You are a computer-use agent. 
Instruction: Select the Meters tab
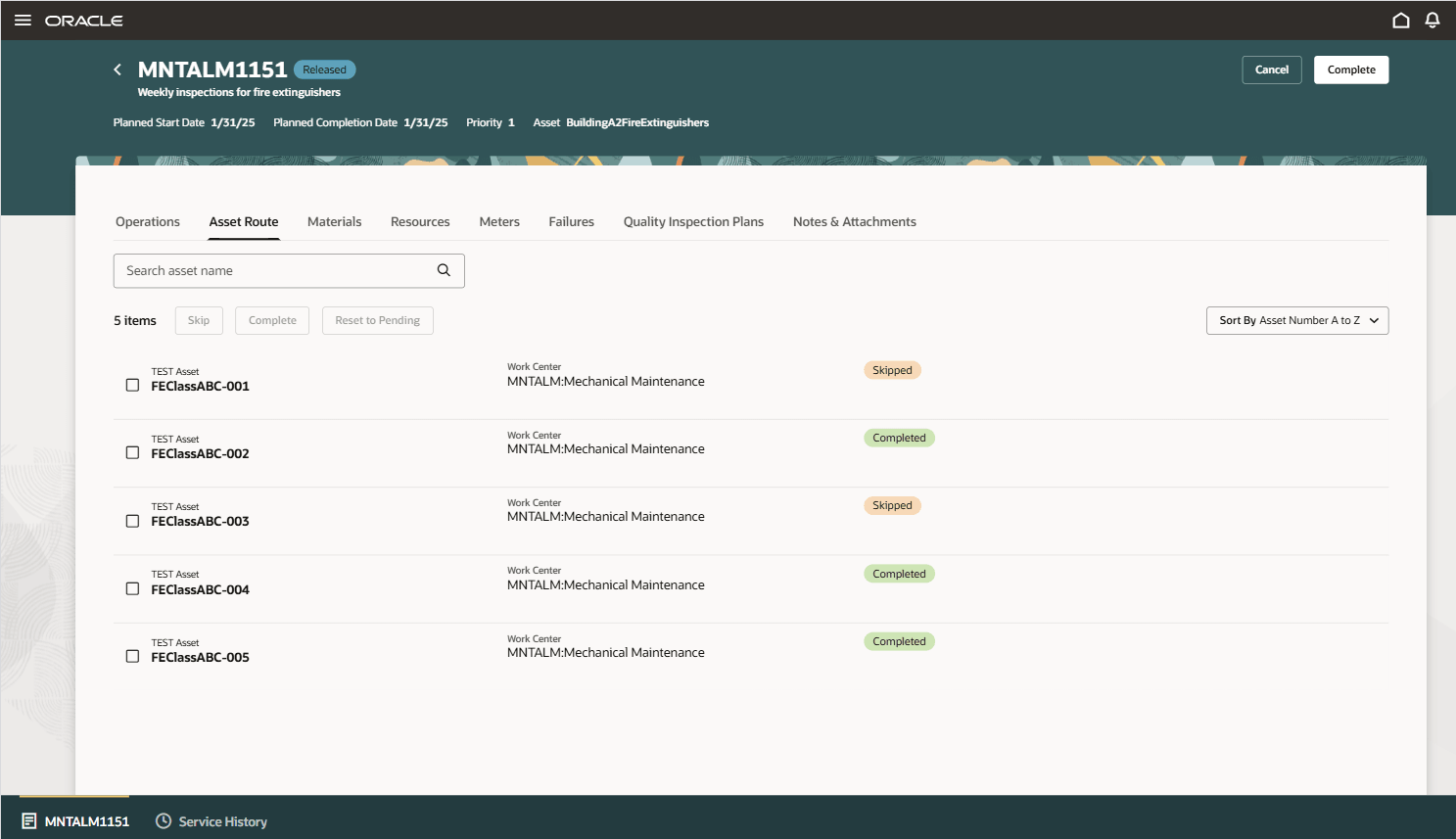(x=499, y=222)
